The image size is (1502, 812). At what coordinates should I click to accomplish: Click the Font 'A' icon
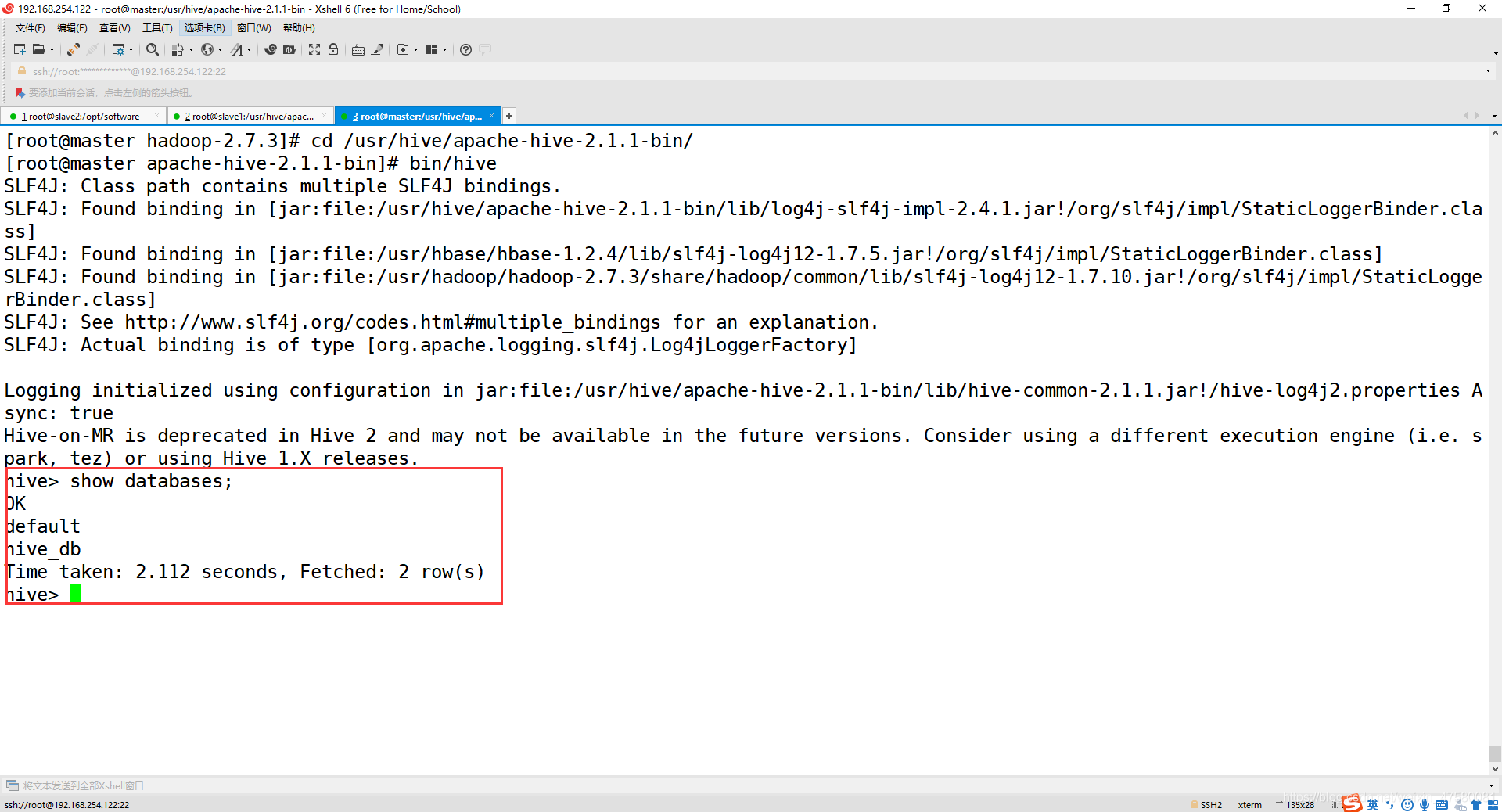pyautogui.click(x=237, y=49)
